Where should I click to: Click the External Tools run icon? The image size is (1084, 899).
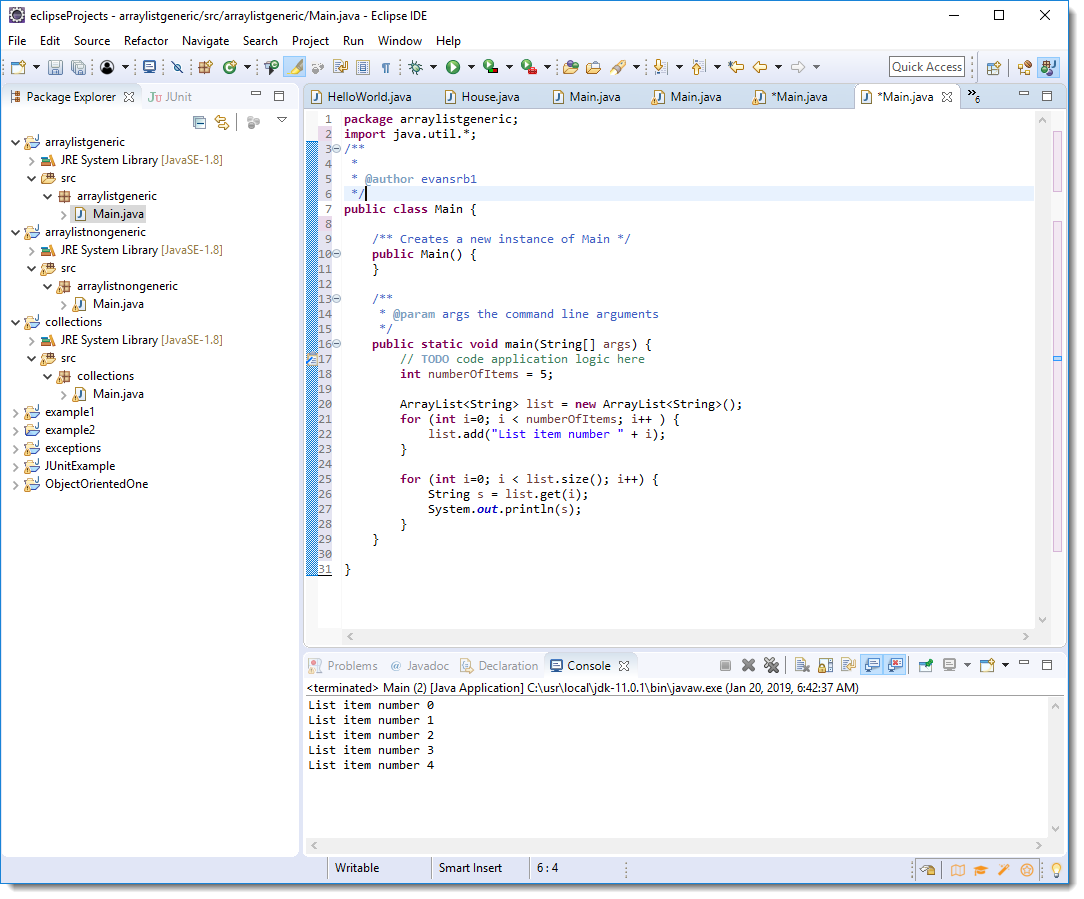(x=529, y=67)
